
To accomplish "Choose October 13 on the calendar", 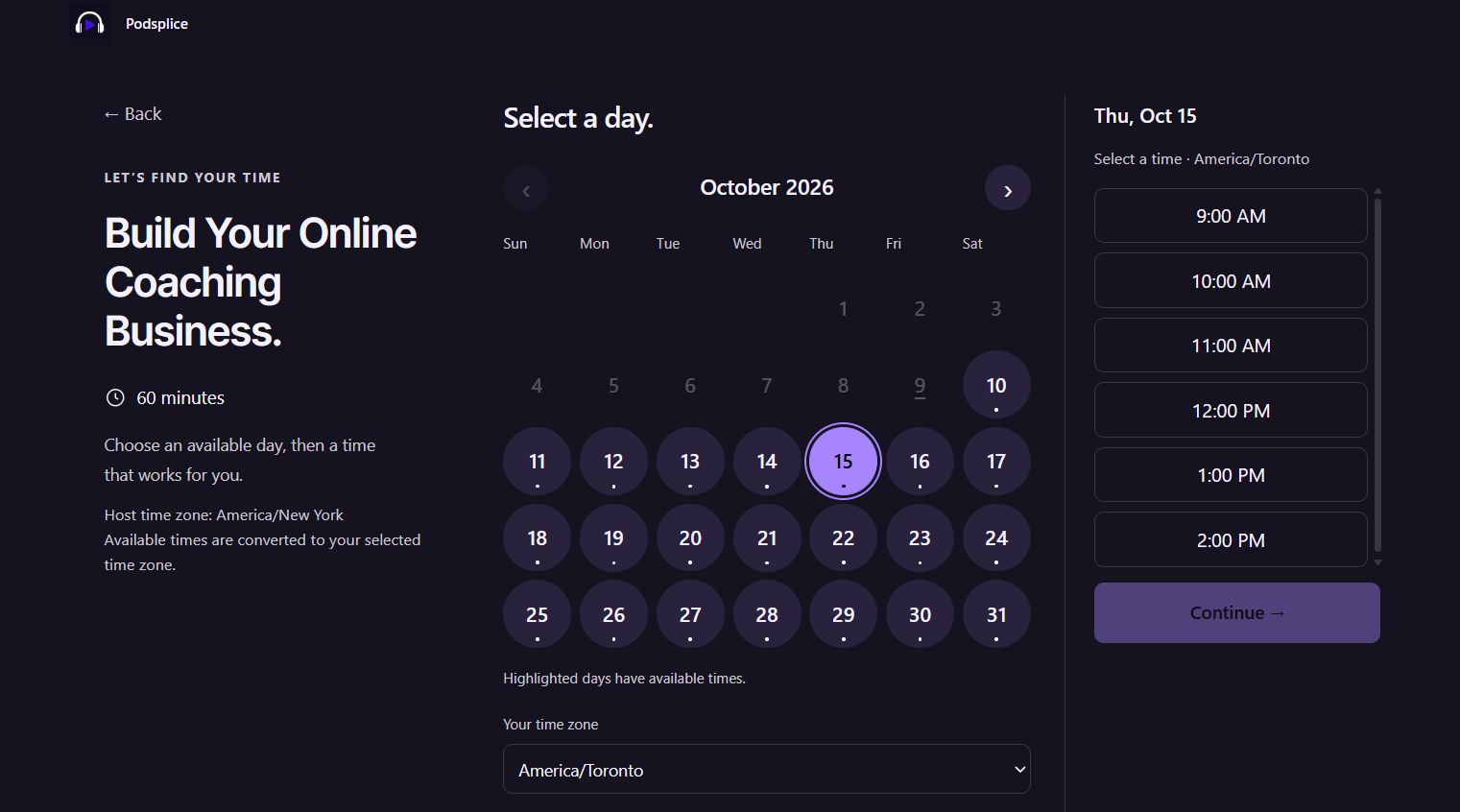I will [x=690, y=462].
